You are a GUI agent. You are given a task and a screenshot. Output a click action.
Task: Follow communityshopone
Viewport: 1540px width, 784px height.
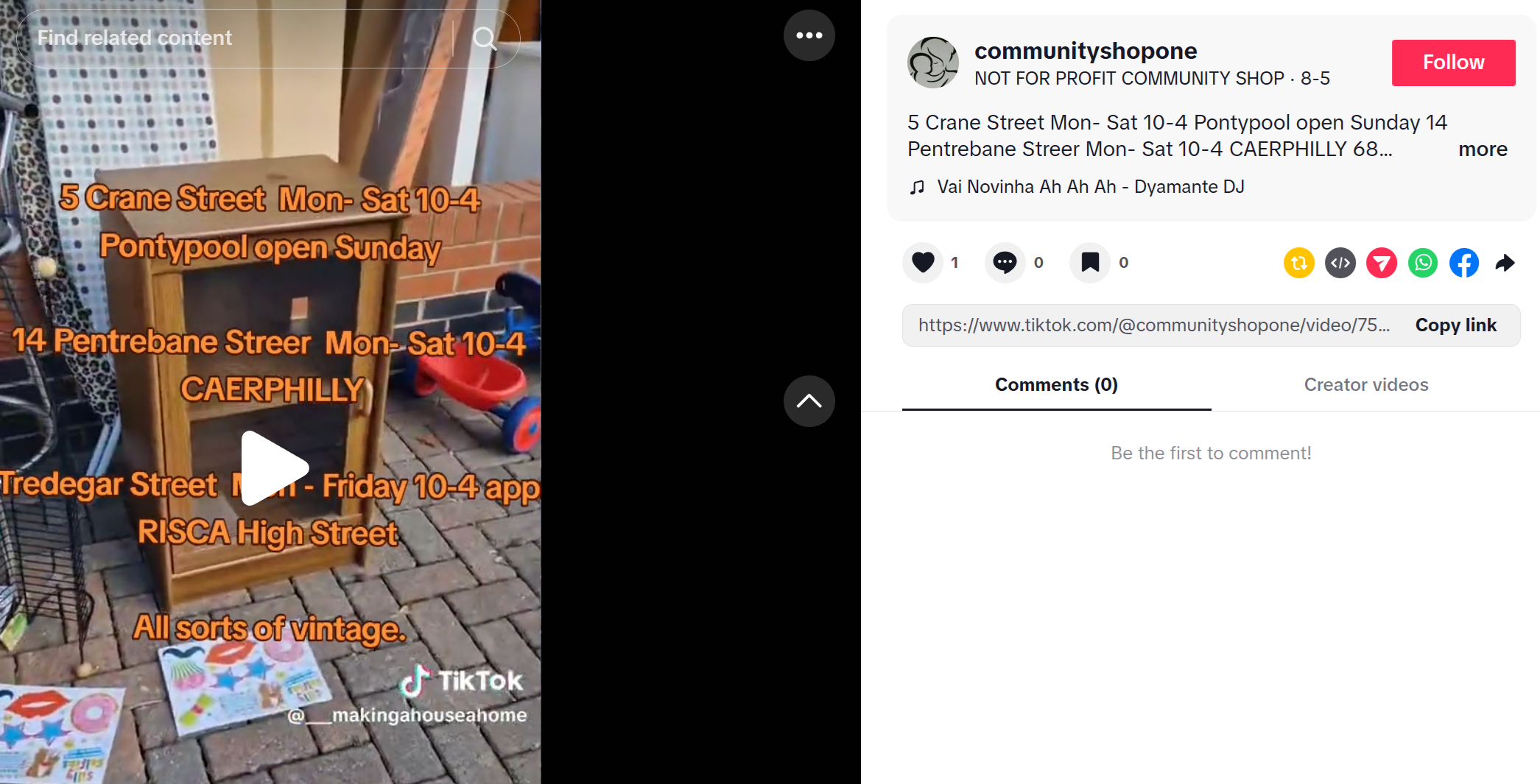point(1453,63)
